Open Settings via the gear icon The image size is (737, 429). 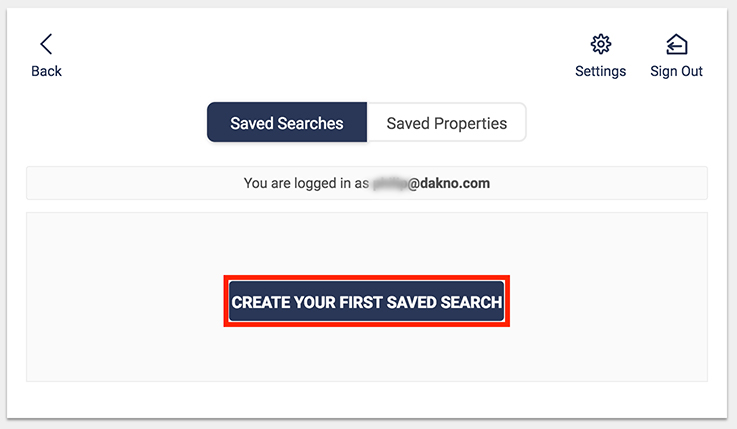point(601,44)
